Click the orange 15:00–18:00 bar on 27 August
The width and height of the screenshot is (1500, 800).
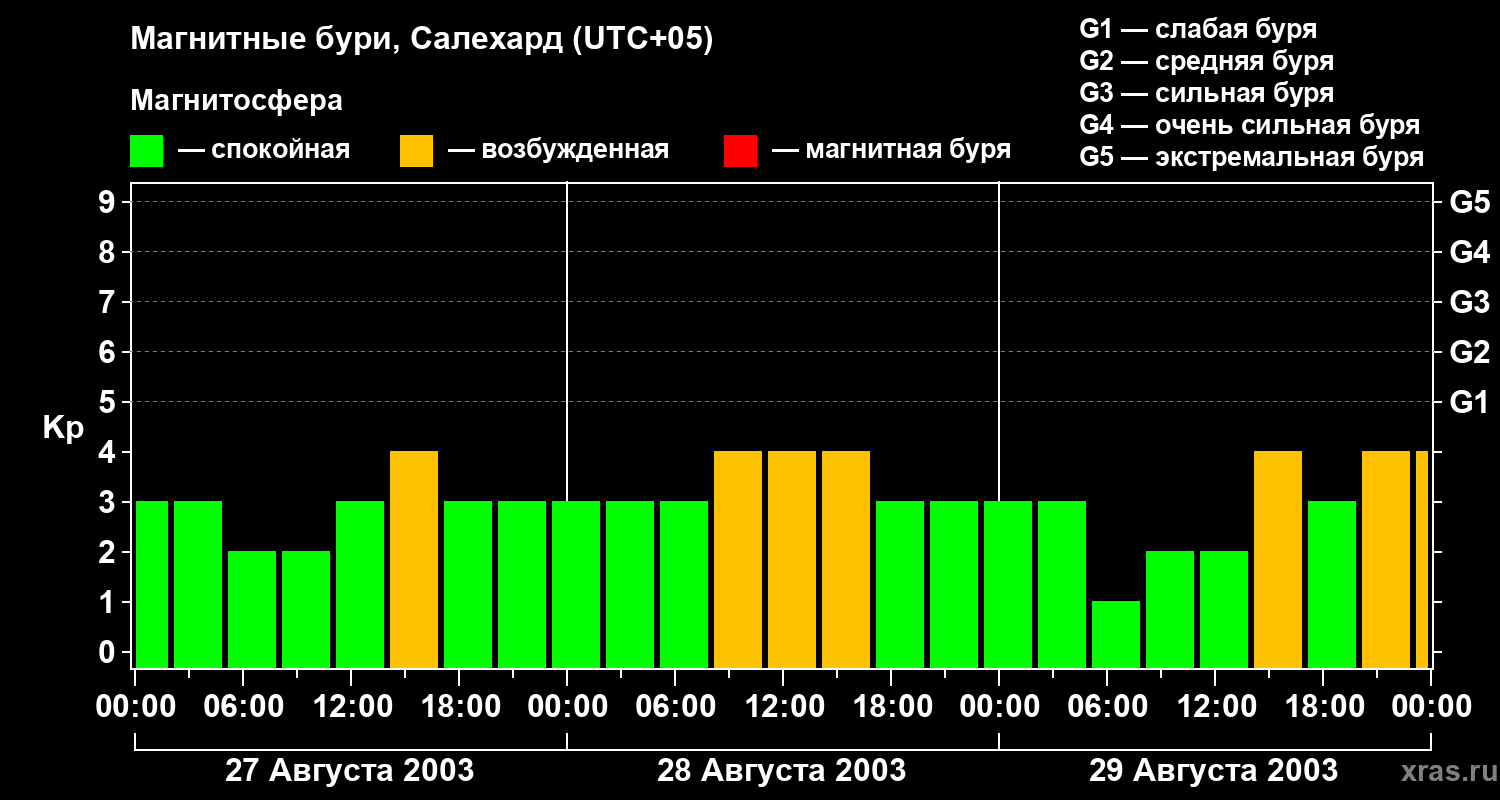[414, 560]
